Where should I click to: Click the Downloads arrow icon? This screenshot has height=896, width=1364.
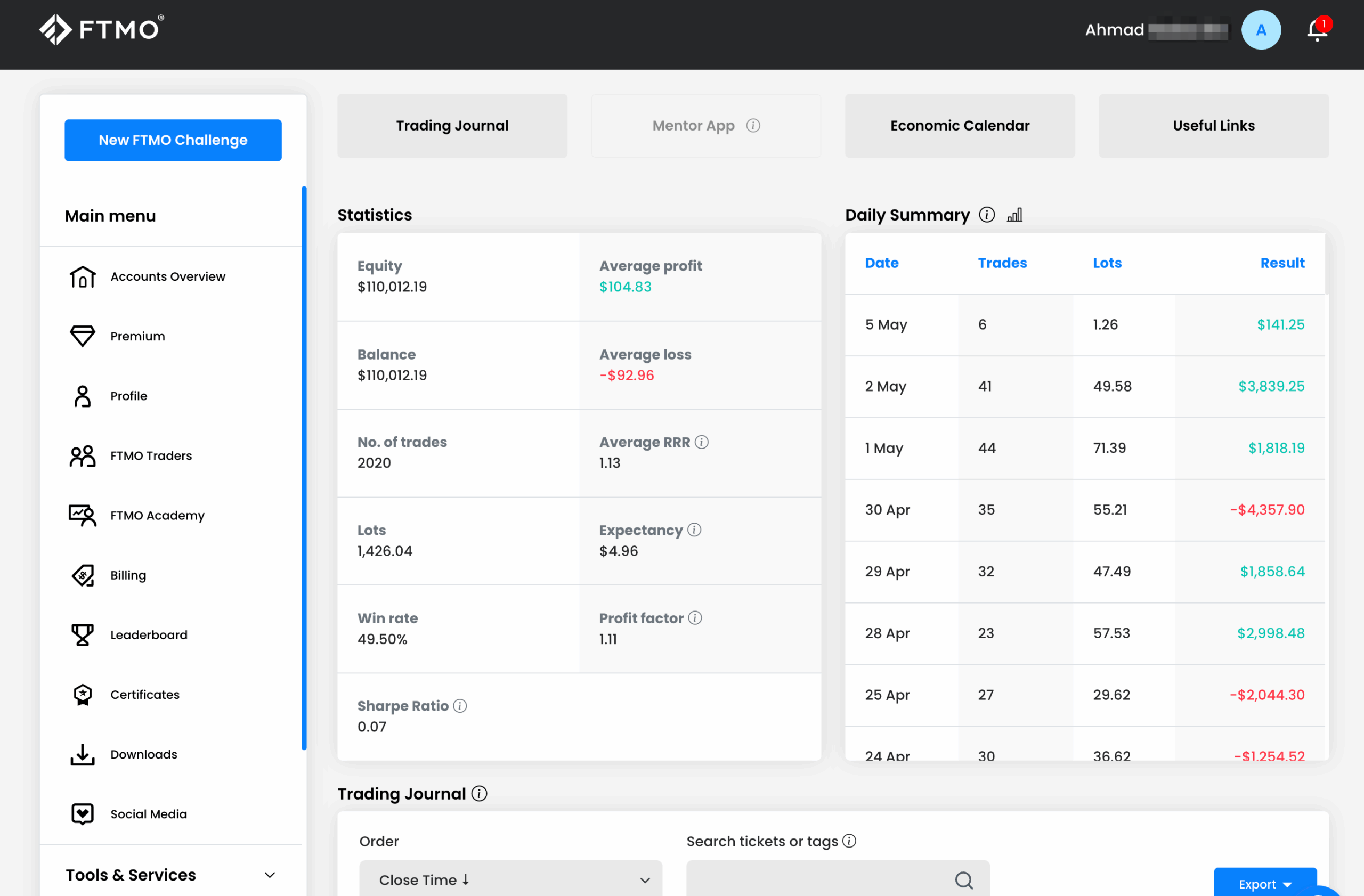[83, 754]
